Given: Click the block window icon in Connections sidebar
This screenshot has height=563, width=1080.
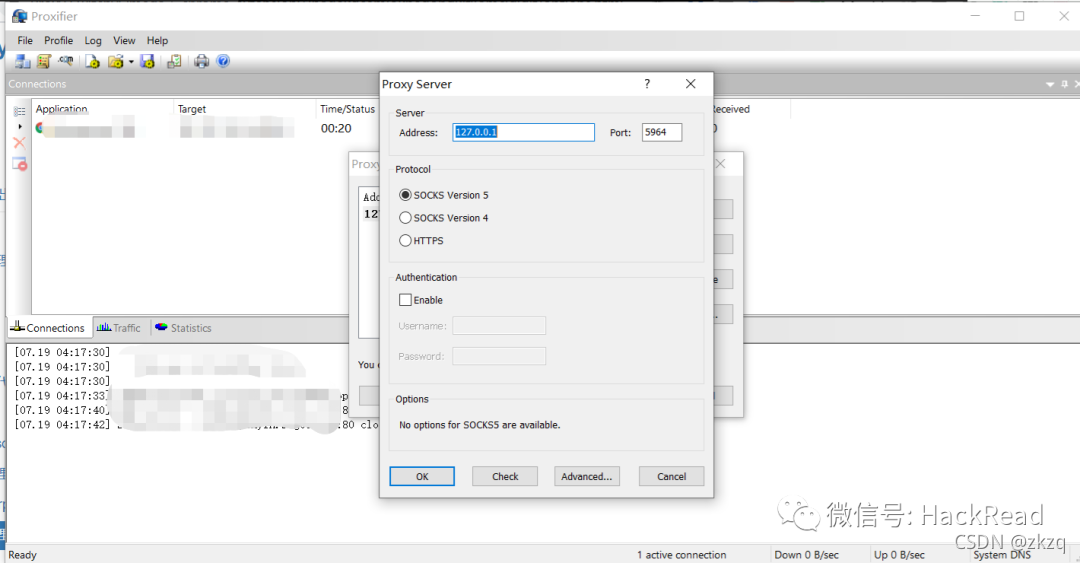Looking at the screenshot, I should [x=19, y=164].
